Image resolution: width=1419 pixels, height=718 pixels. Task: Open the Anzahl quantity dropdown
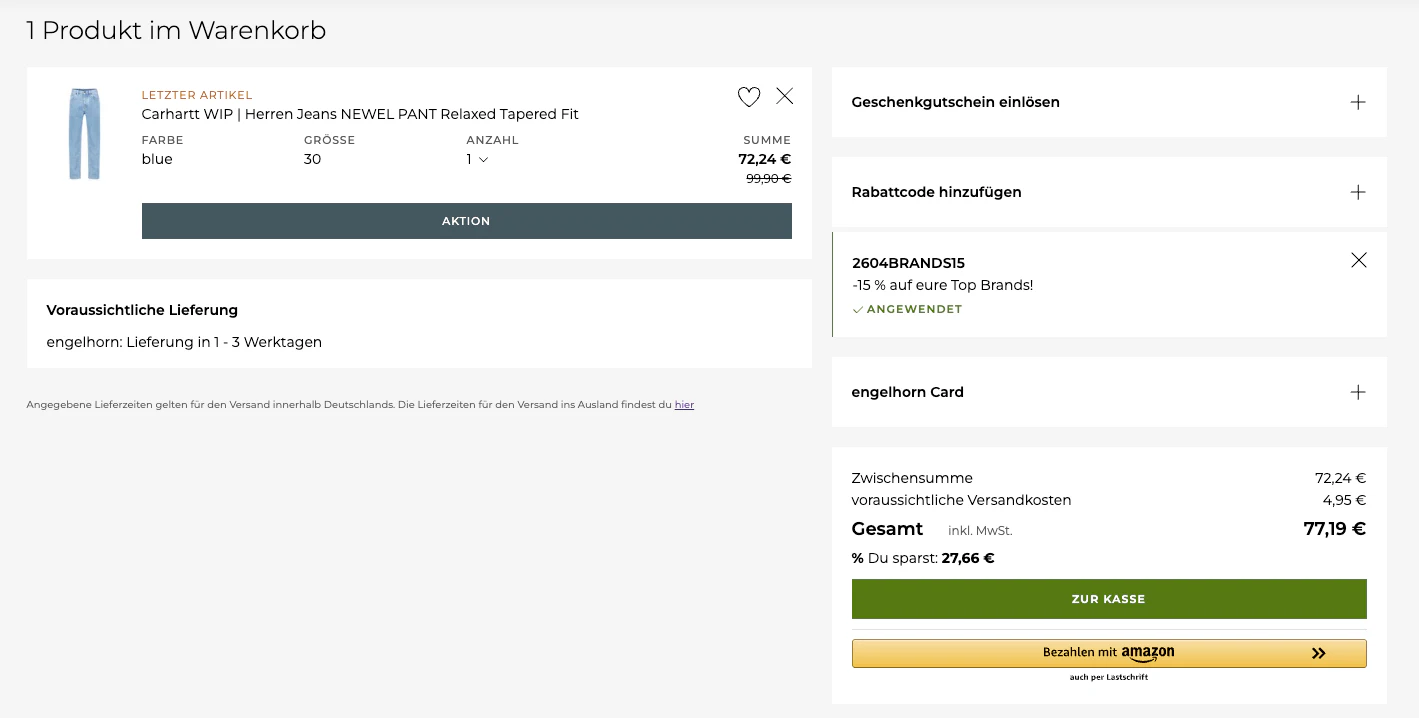coord(477,159)
